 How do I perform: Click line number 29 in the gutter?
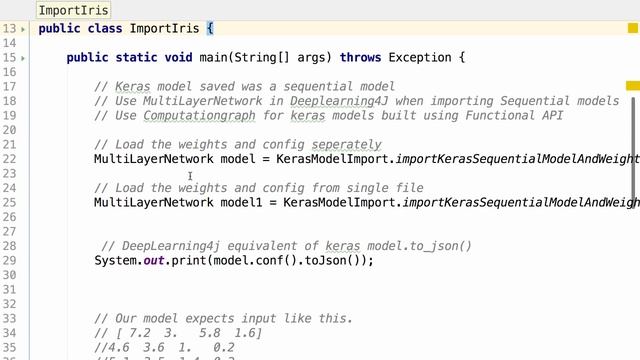click(x=9, y=261)
